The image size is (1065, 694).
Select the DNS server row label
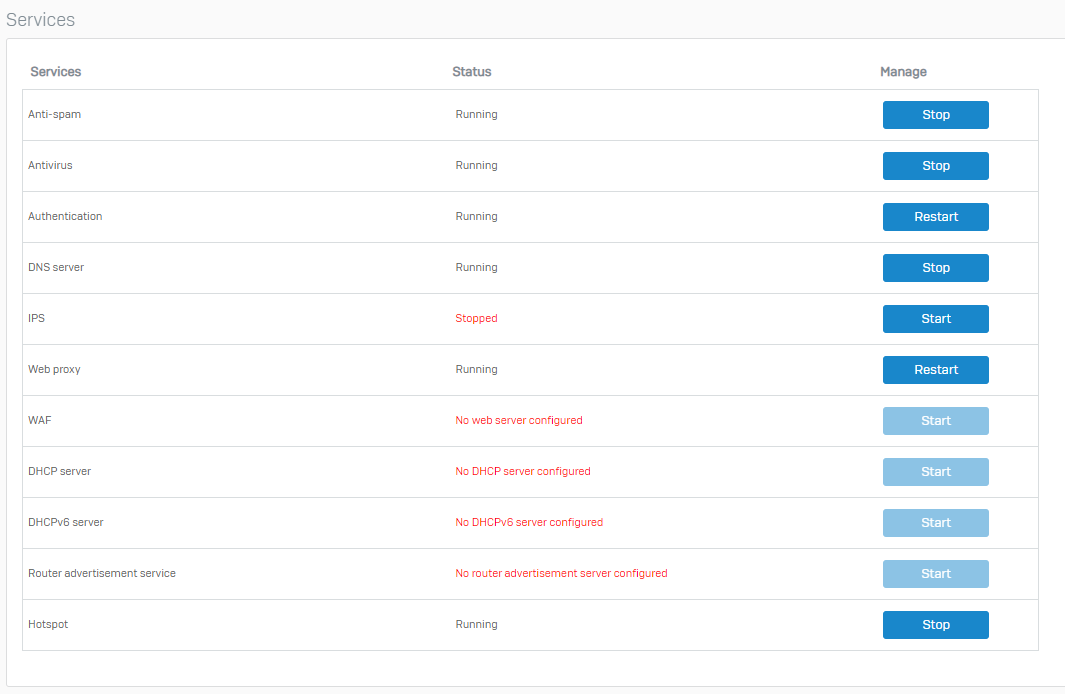[x=56, y=267]
